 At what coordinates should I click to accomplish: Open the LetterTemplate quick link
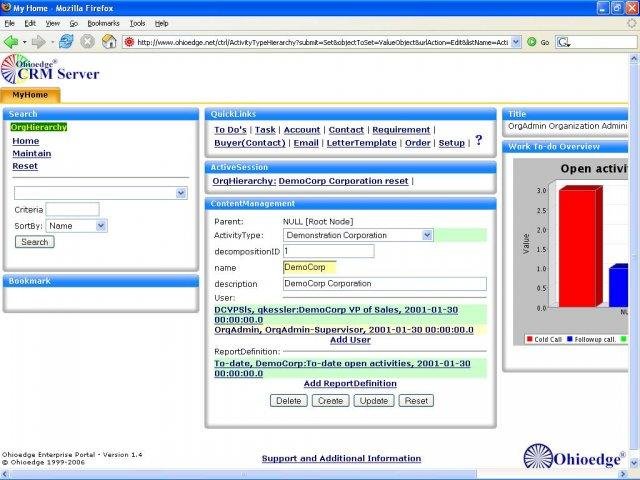[362, 143]
